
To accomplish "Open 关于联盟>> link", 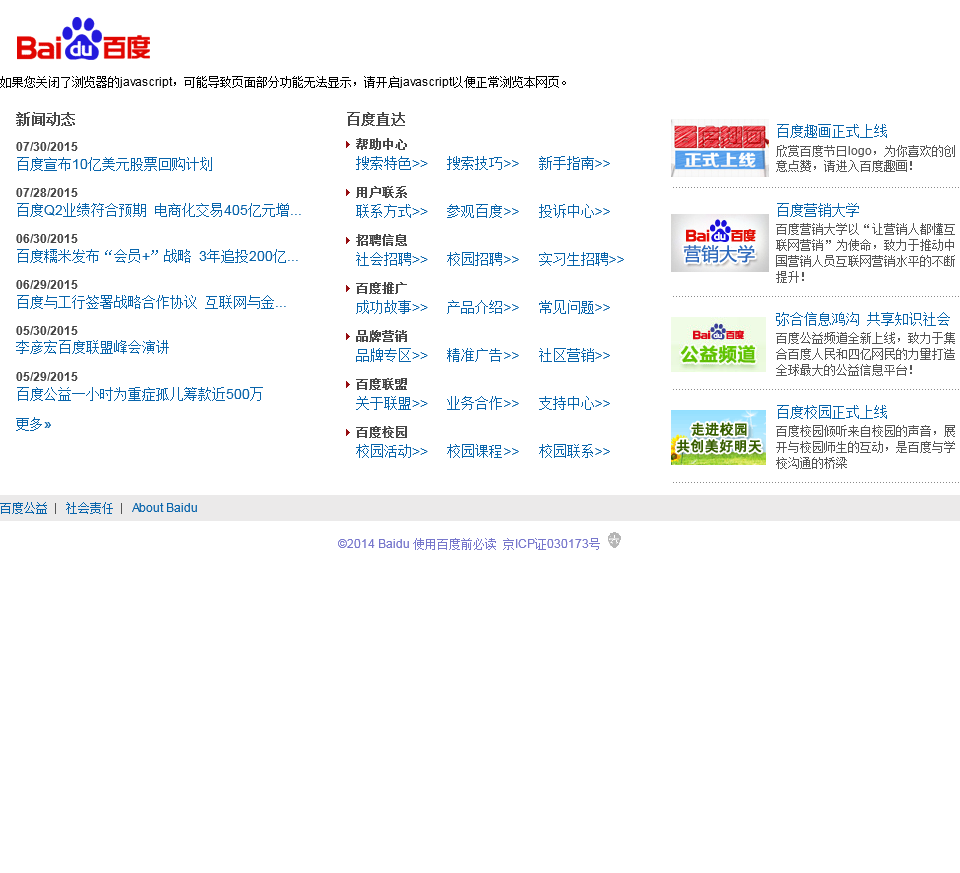I will click(392, 403).
